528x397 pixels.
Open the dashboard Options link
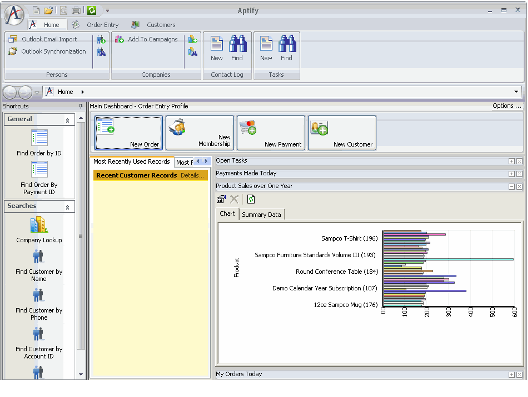[507, 106]
